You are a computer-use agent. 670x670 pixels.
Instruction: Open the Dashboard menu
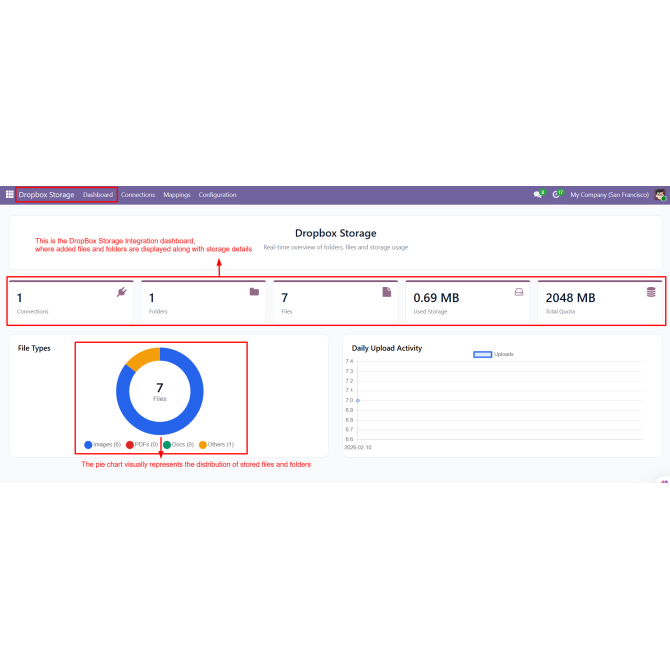[x=98, y=194]
